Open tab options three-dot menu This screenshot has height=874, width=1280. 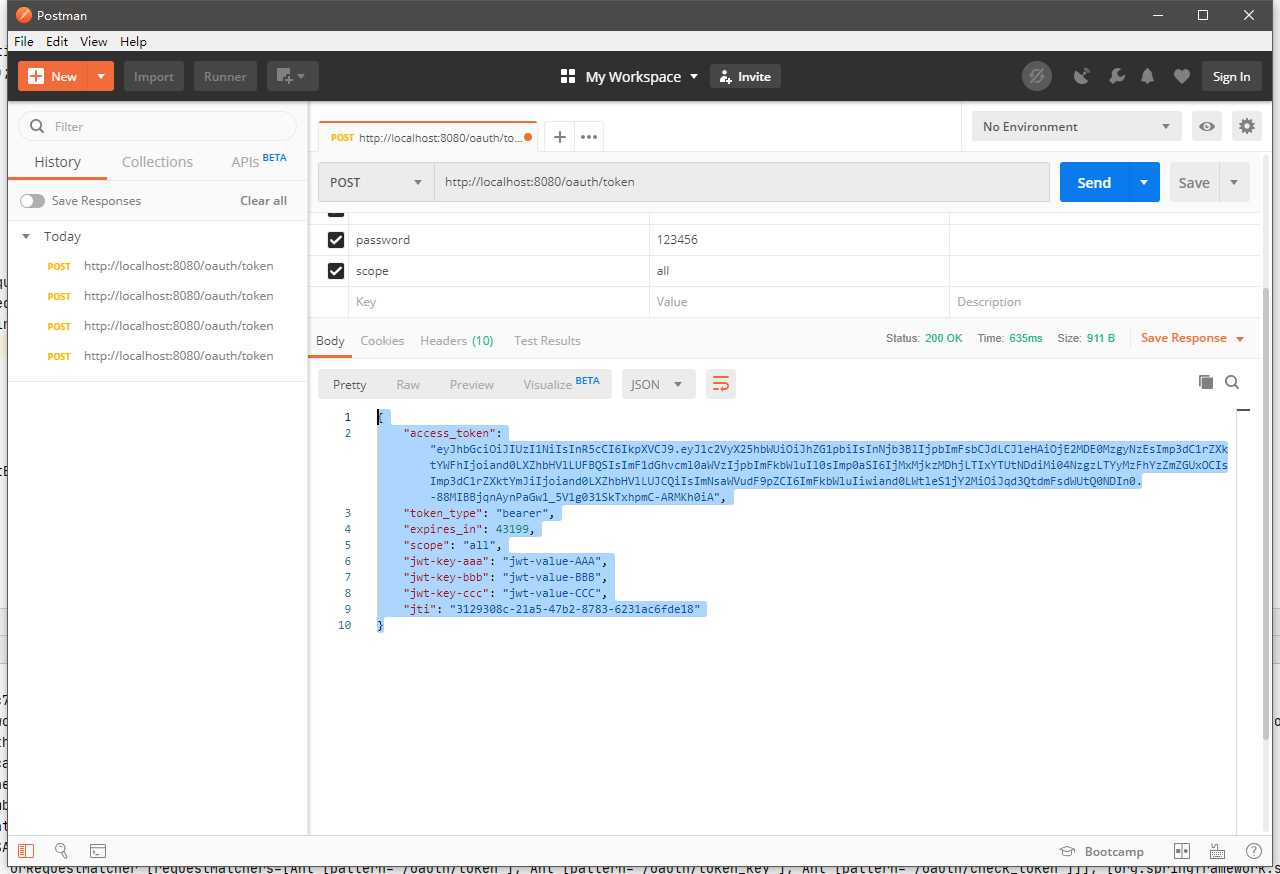[589, 137]
